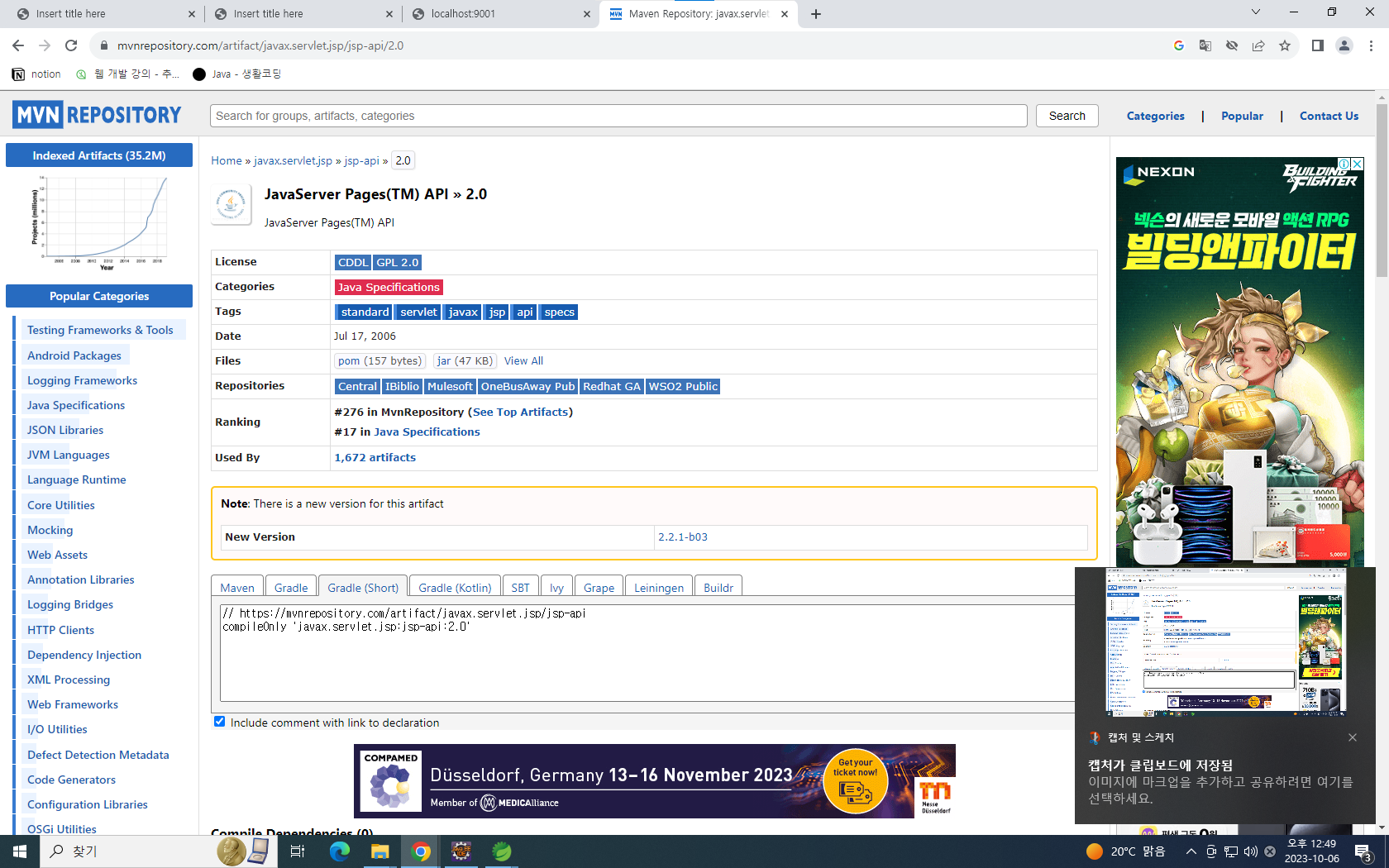Screen dimensions: 1389x868
Task: Open Testing Frameworks & Tools category
Action: tap(100, 330)
